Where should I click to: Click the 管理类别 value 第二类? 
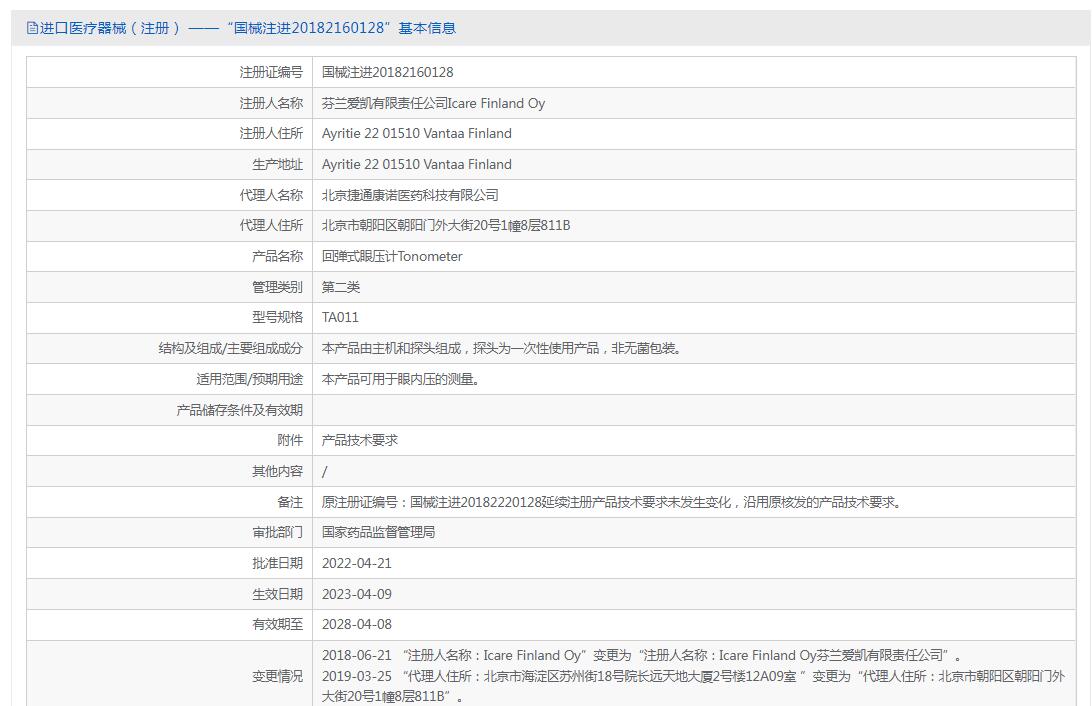click(x=341, y=287)
